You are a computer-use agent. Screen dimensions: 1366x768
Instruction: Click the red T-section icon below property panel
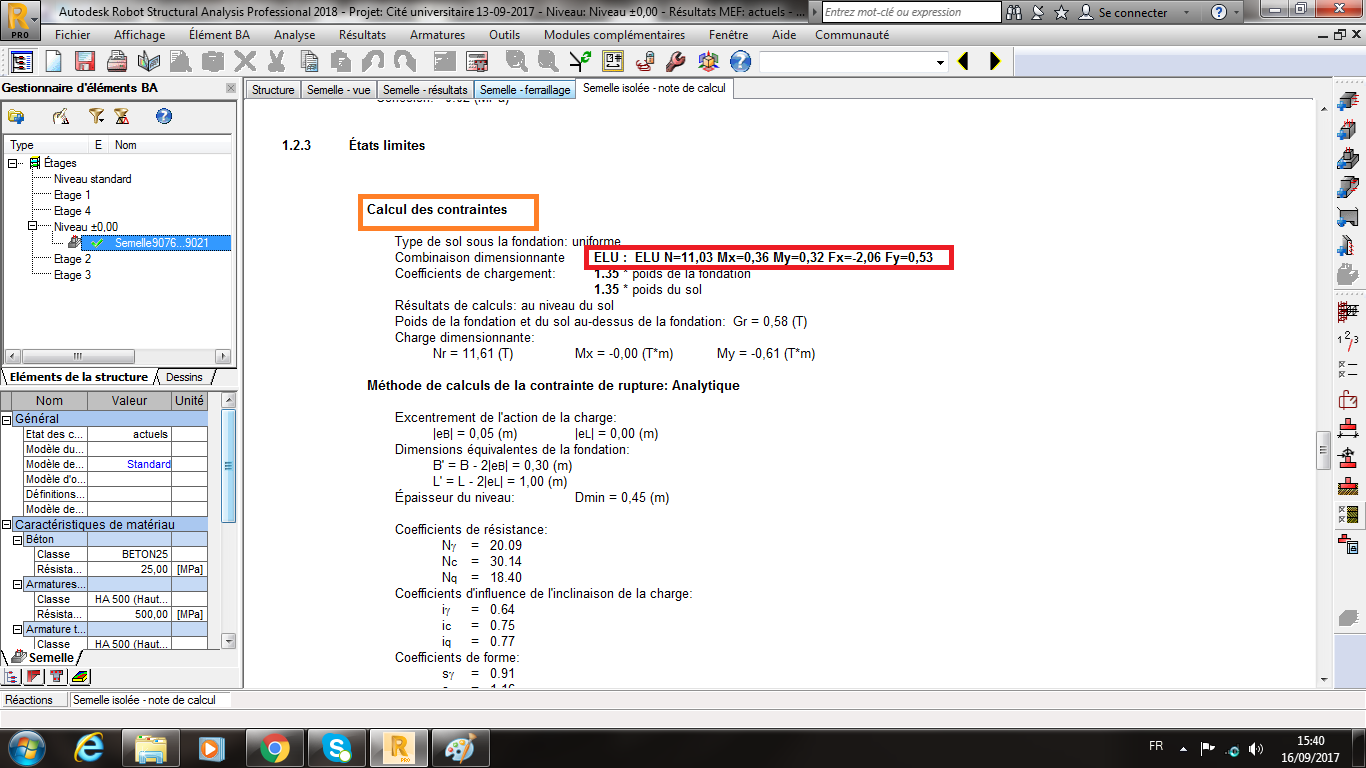pyautogui.click(x=57, y=677)
